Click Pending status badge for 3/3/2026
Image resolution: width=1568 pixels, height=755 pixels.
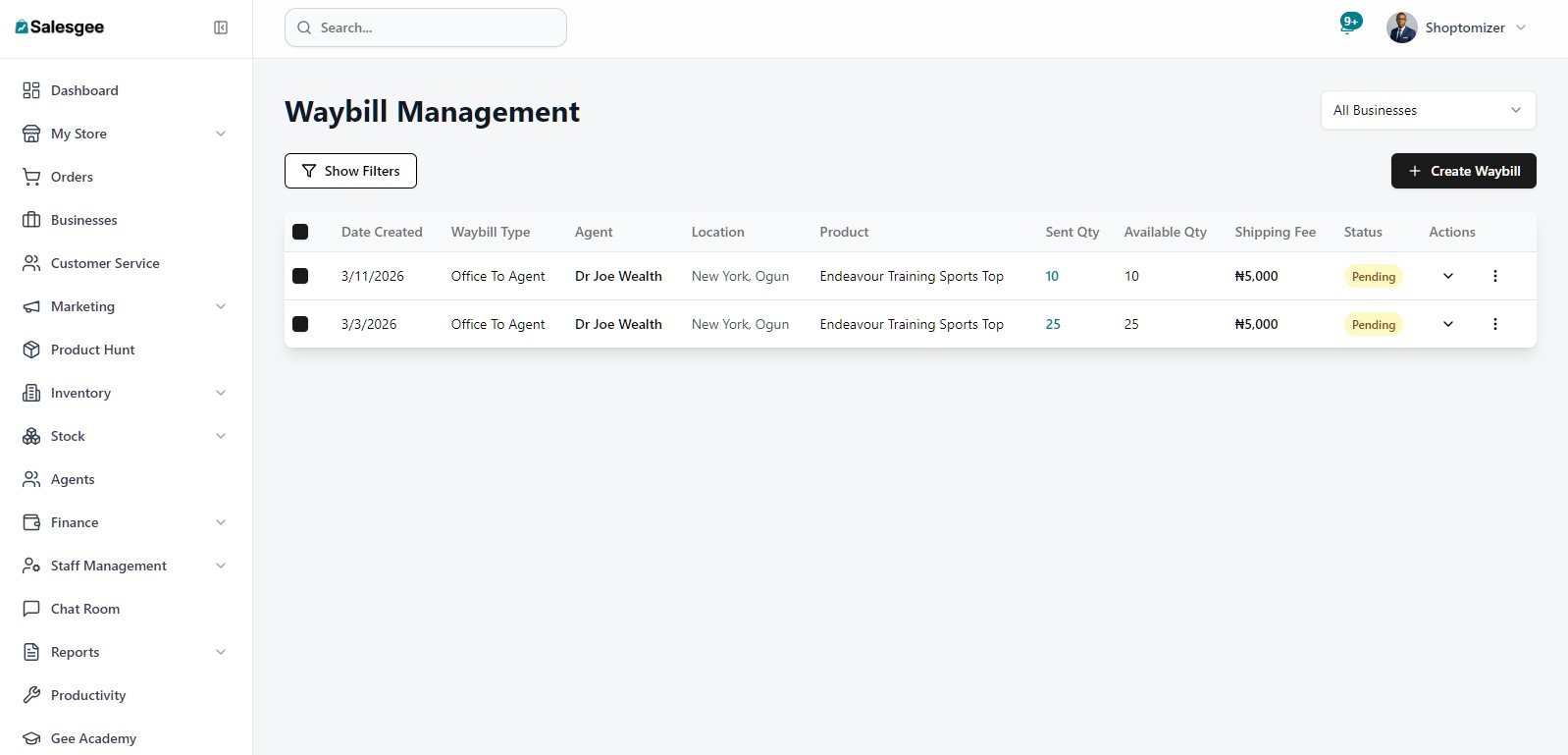(x=1373, y=325)
